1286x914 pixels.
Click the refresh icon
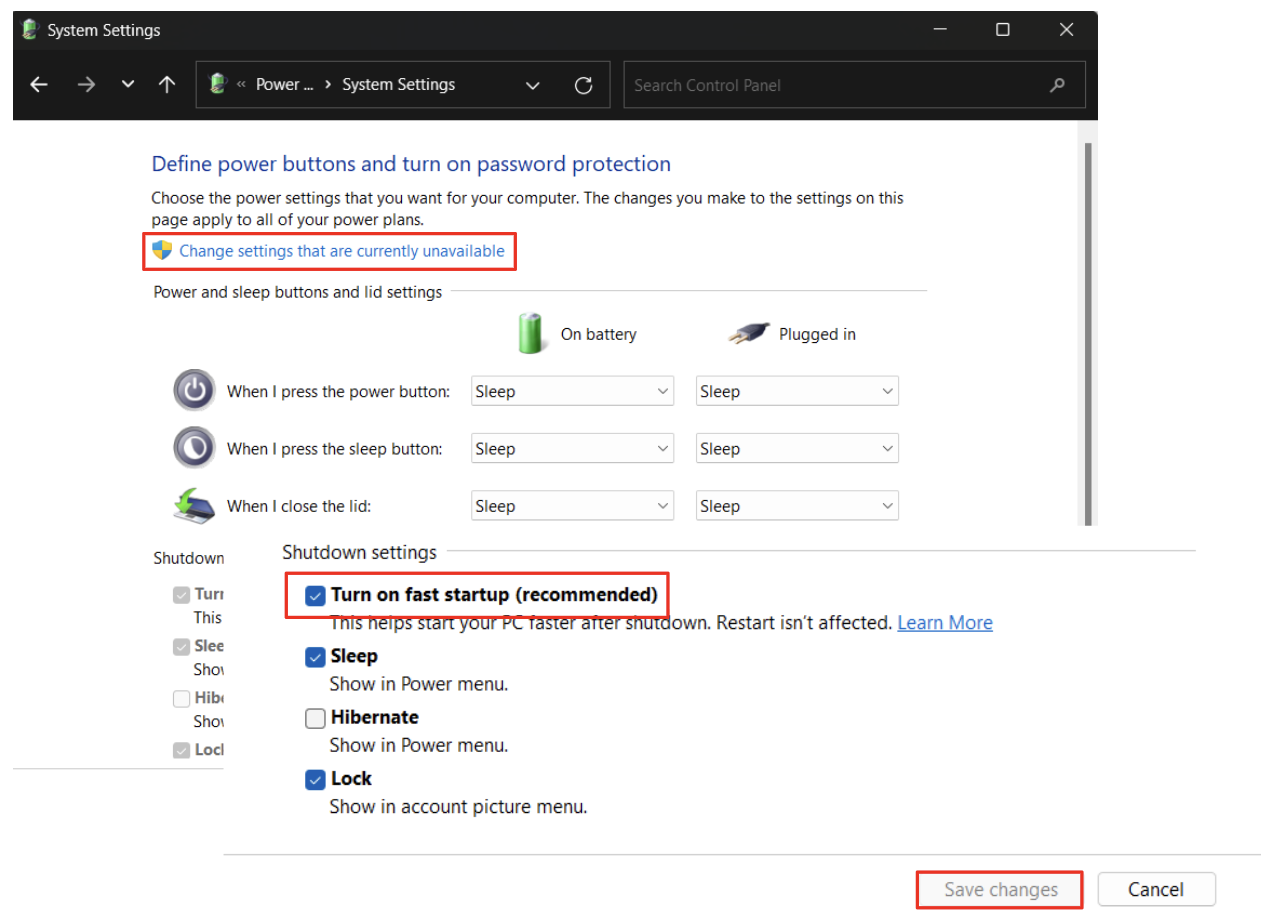pyautogui.click(x=583, y=85)
